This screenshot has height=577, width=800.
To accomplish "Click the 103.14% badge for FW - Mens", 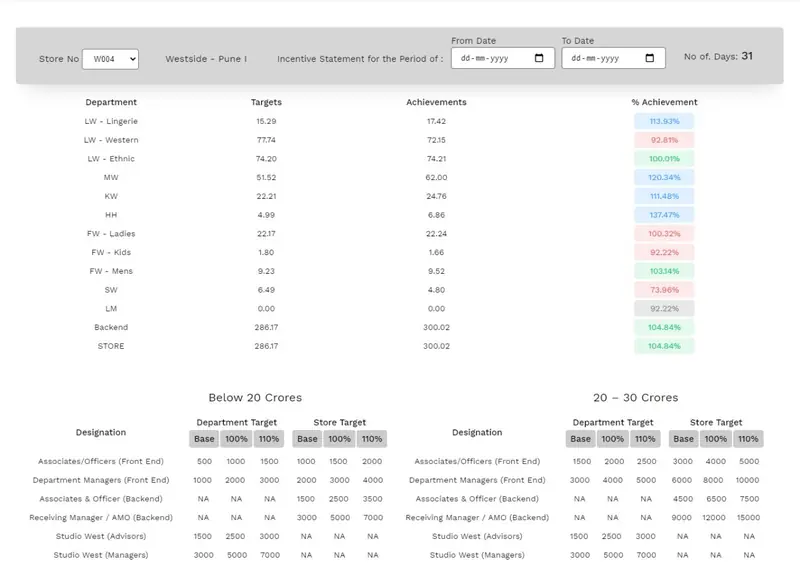I will 664,271.
